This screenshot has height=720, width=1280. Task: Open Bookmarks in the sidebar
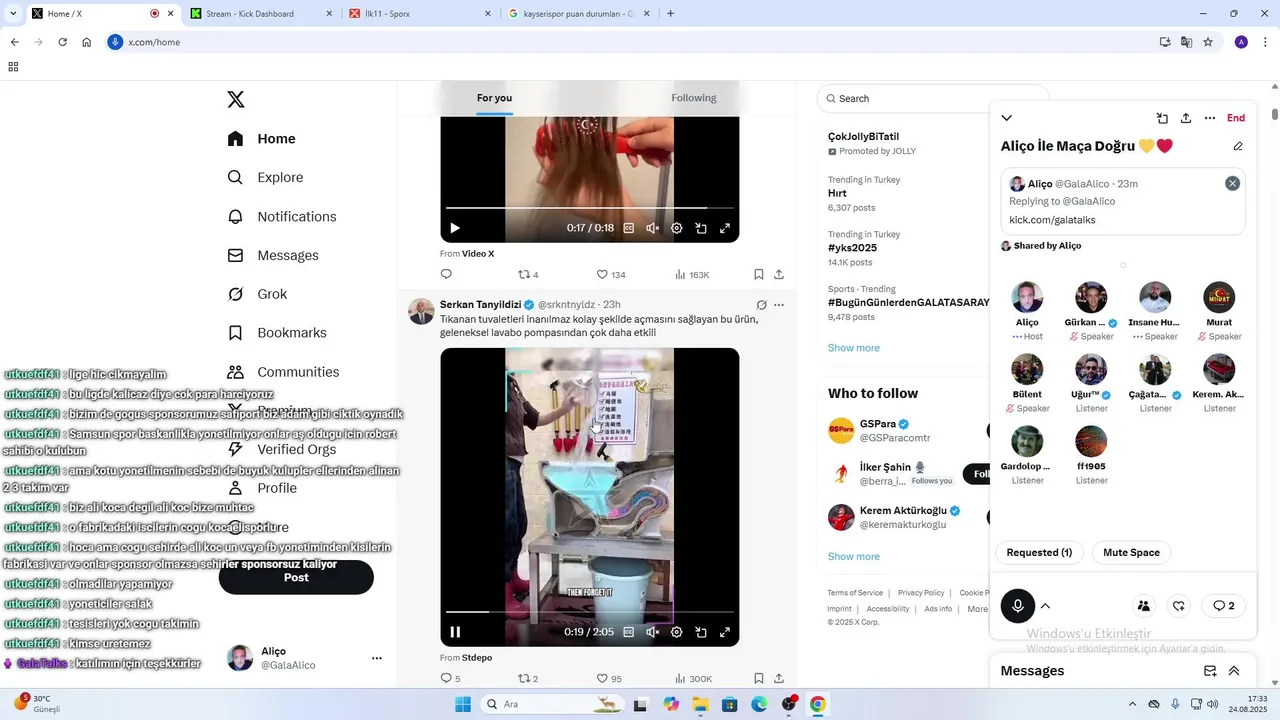point(277,332)
